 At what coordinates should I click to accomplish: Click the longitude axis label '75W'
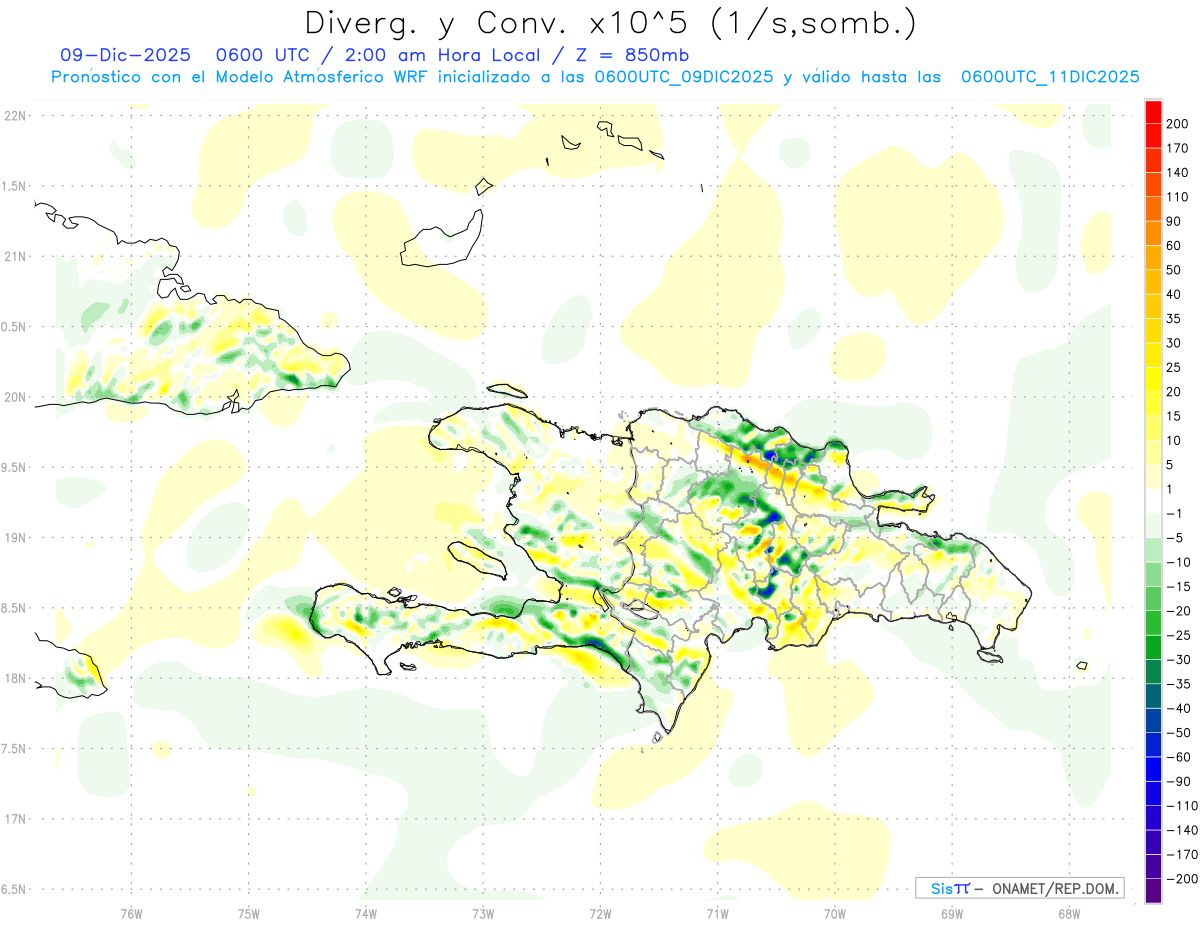click(x=249, y=914)
